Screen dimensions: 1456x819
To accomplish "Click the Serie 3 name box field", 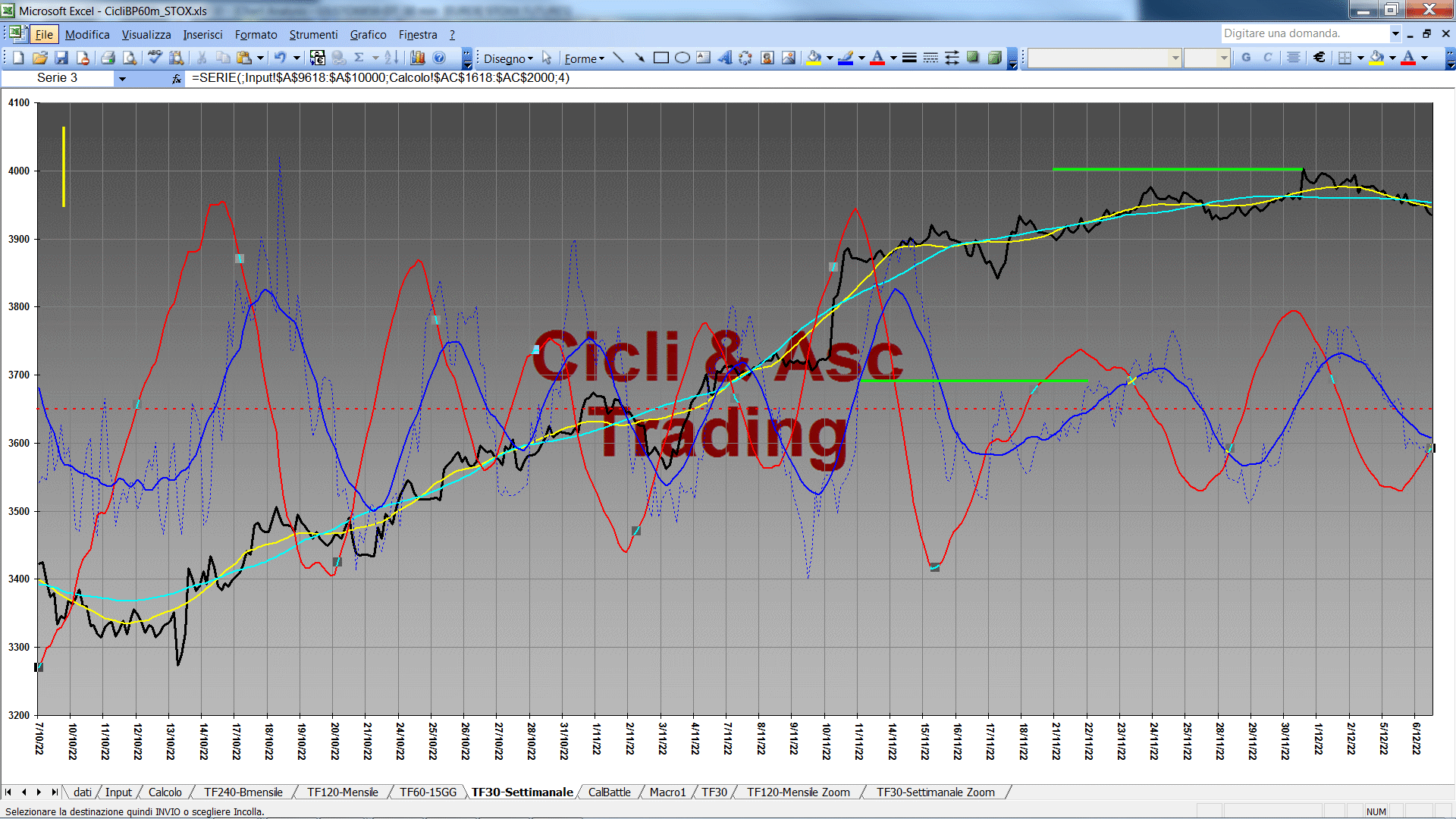I will coord(58,78).
